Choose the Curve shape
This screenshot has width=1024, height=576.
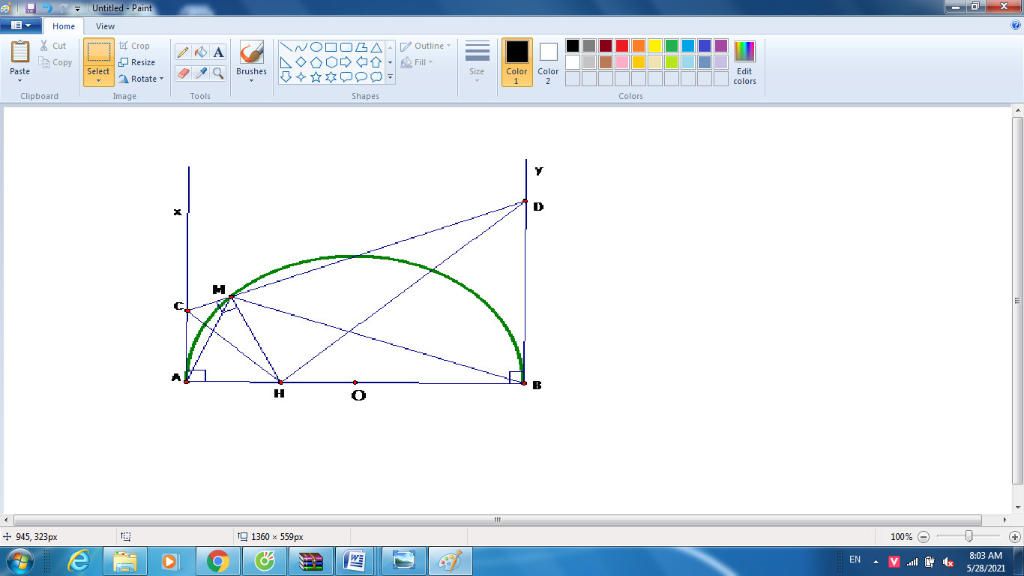(300, 47)
